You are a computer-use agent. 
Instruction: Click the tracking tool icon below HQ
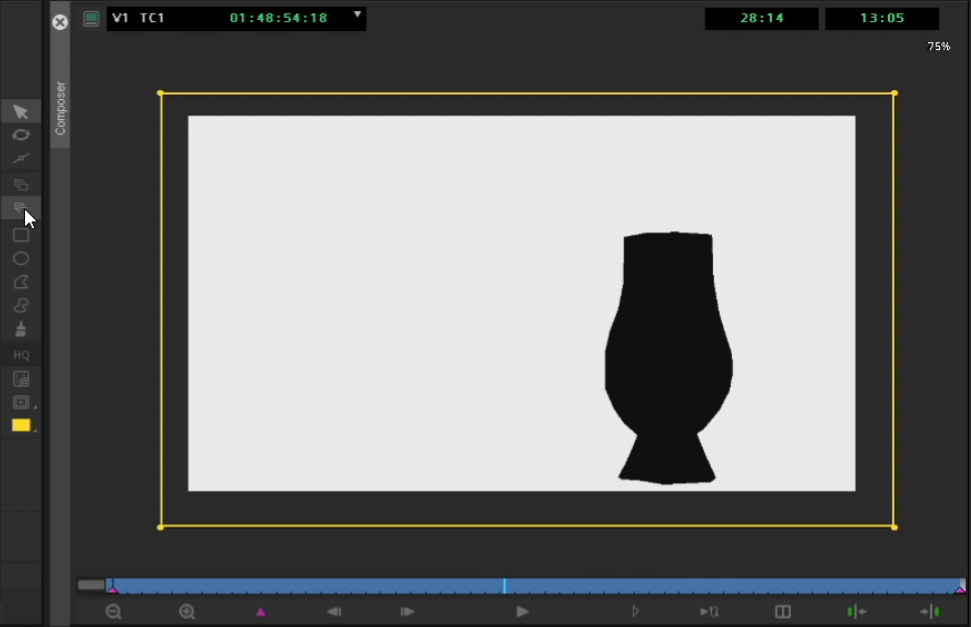tap(20, 379)
